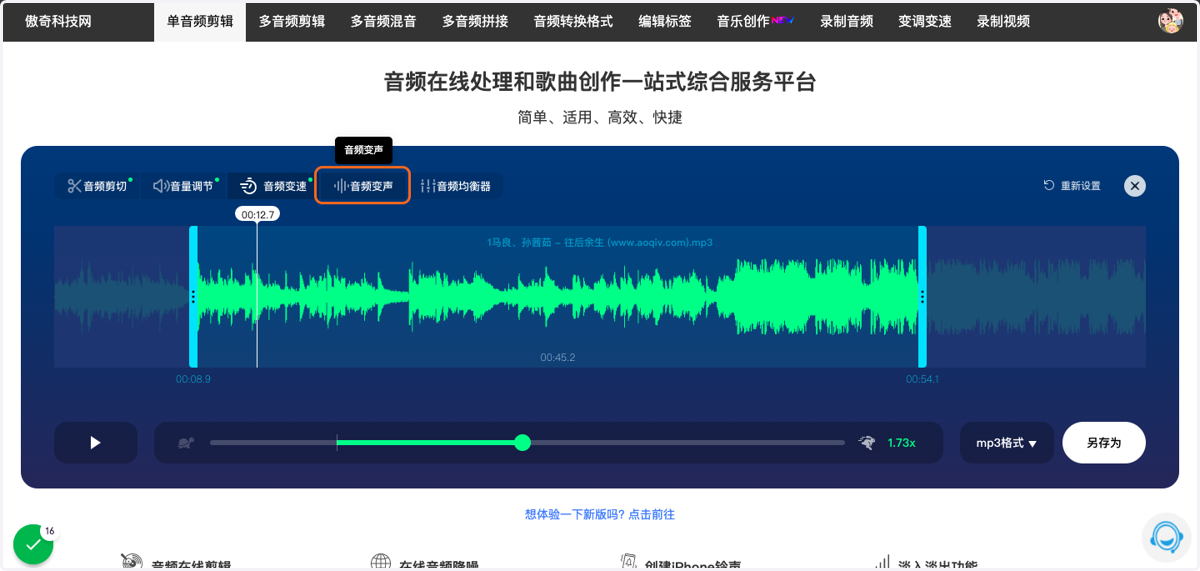Open the 多音频混音 tab

(x=383, y=21)
